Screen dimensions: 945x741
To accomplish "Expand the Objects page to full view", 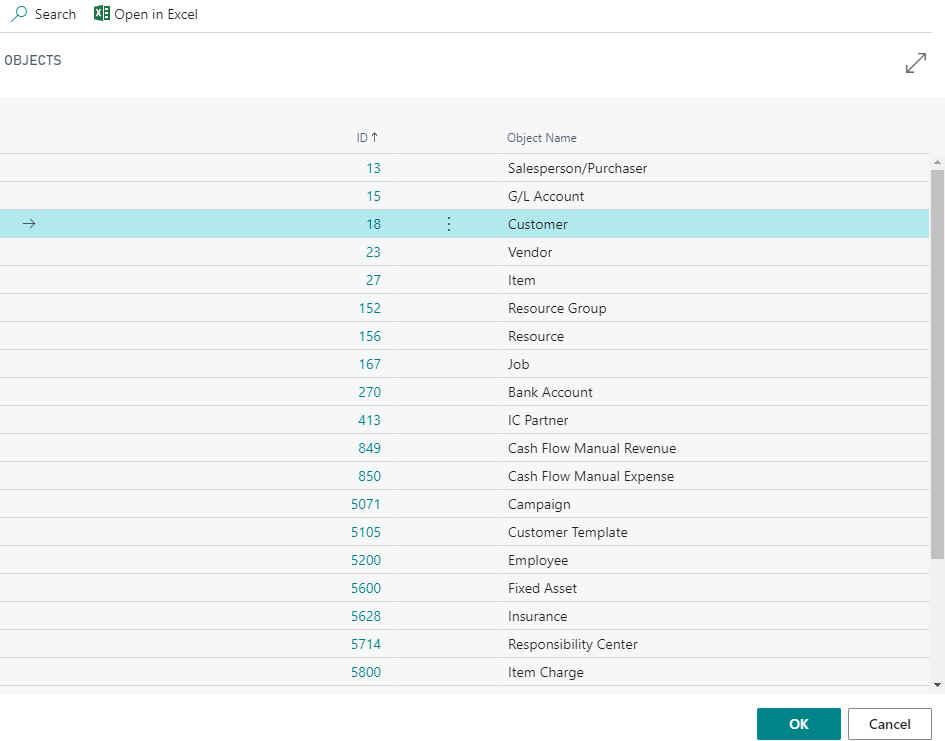I will click(x=915, y=64).
